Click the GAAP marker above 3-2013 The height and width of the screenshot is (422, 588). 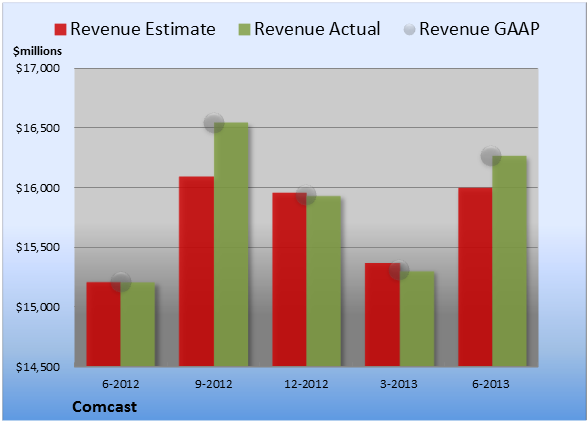tap(399, 270)
